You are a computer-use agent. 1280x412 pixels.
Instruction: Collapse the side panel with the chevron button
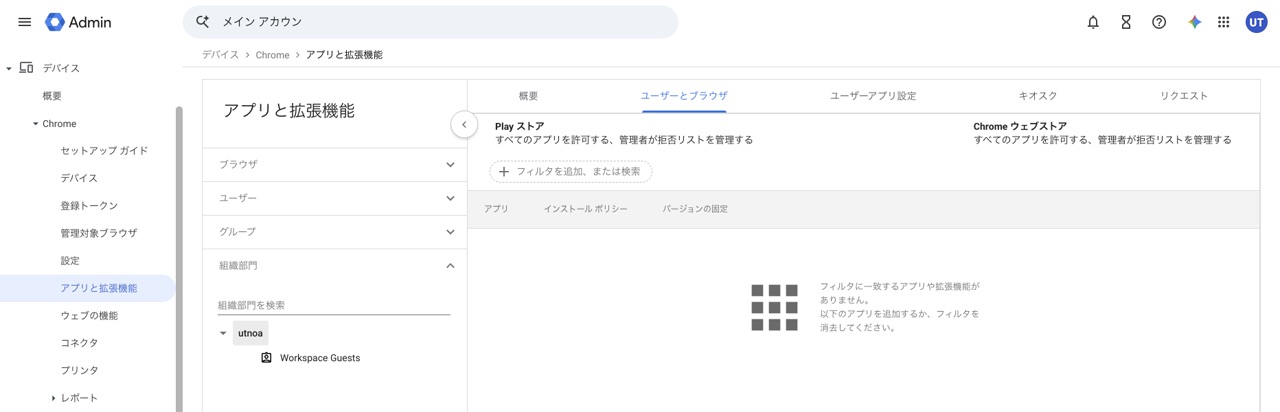[x=464, y=125]
